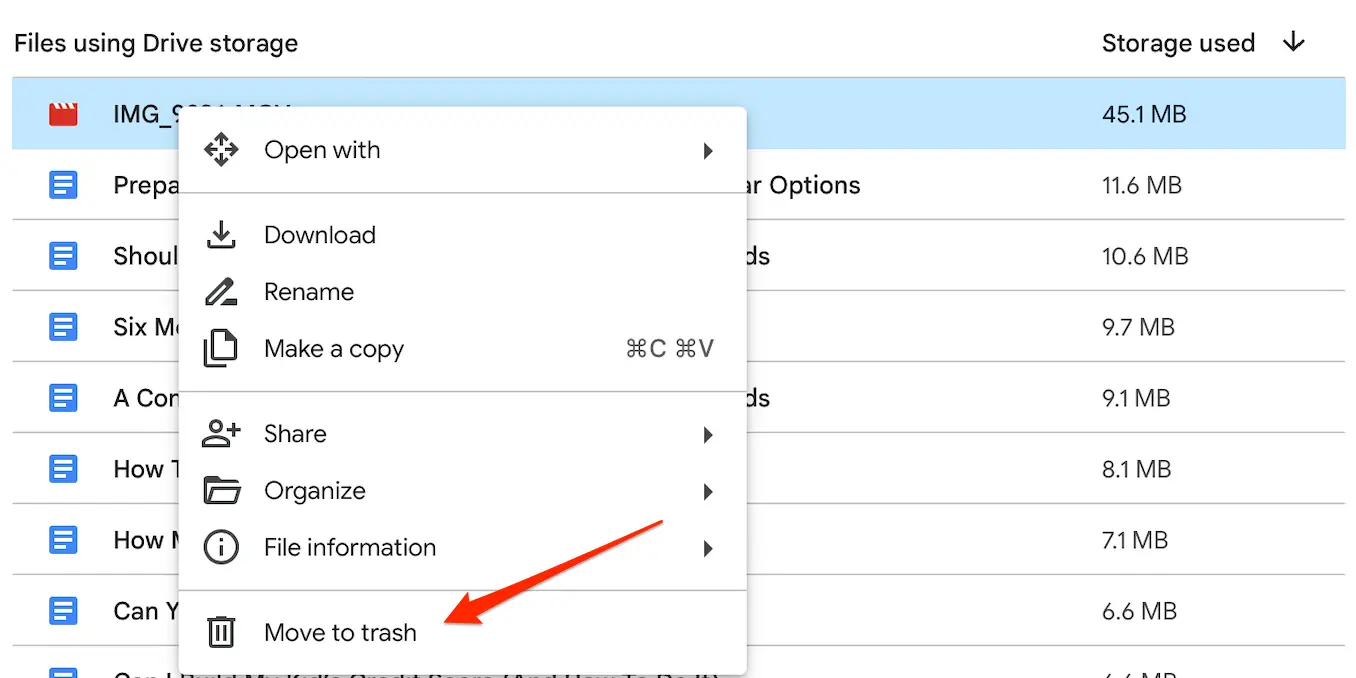Image resolution: width=1356 pixels, height=678 pixels.
Task: Expand the File information submenu
Action: 708,548
